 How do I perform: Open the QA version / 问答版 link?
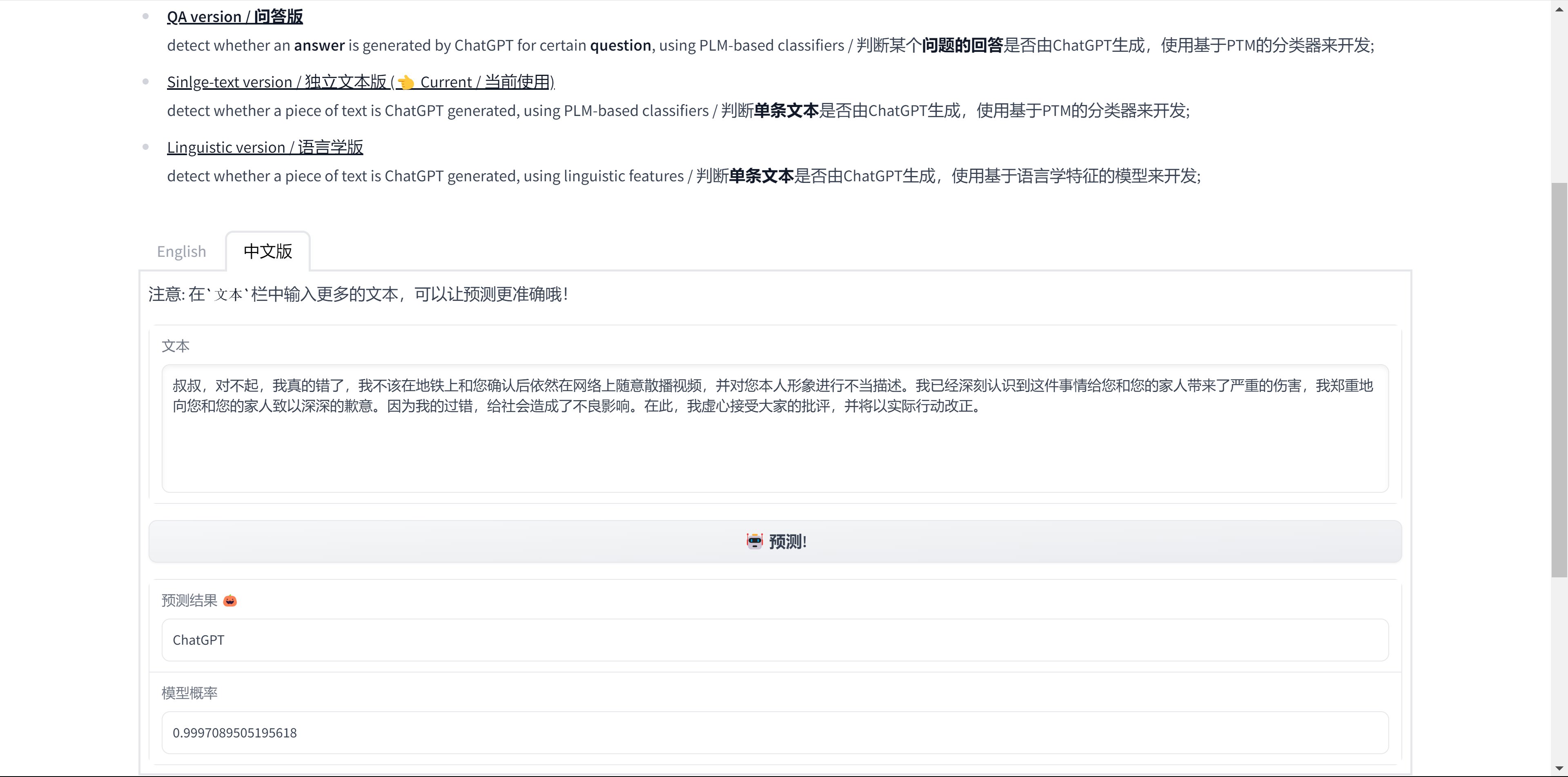[x=234, y=16]
